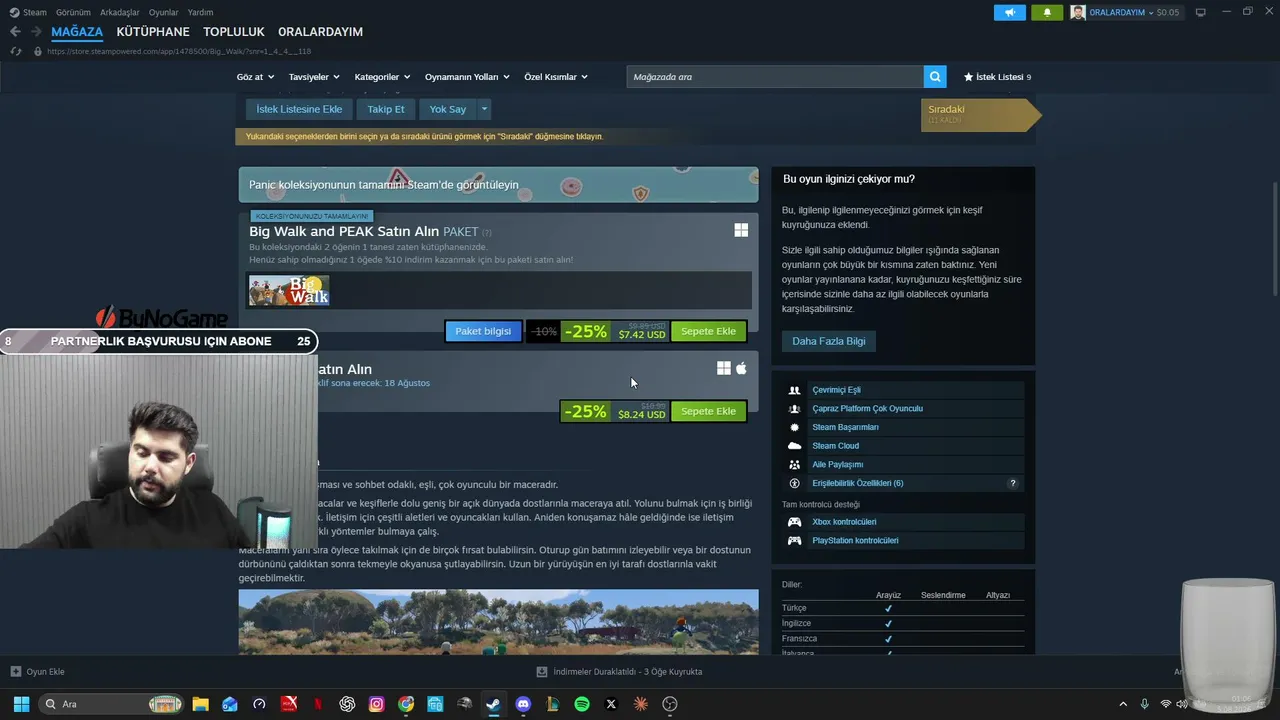Click the accessibility features help question mark
1280x720 pixels.
[x=1012, y=484]
